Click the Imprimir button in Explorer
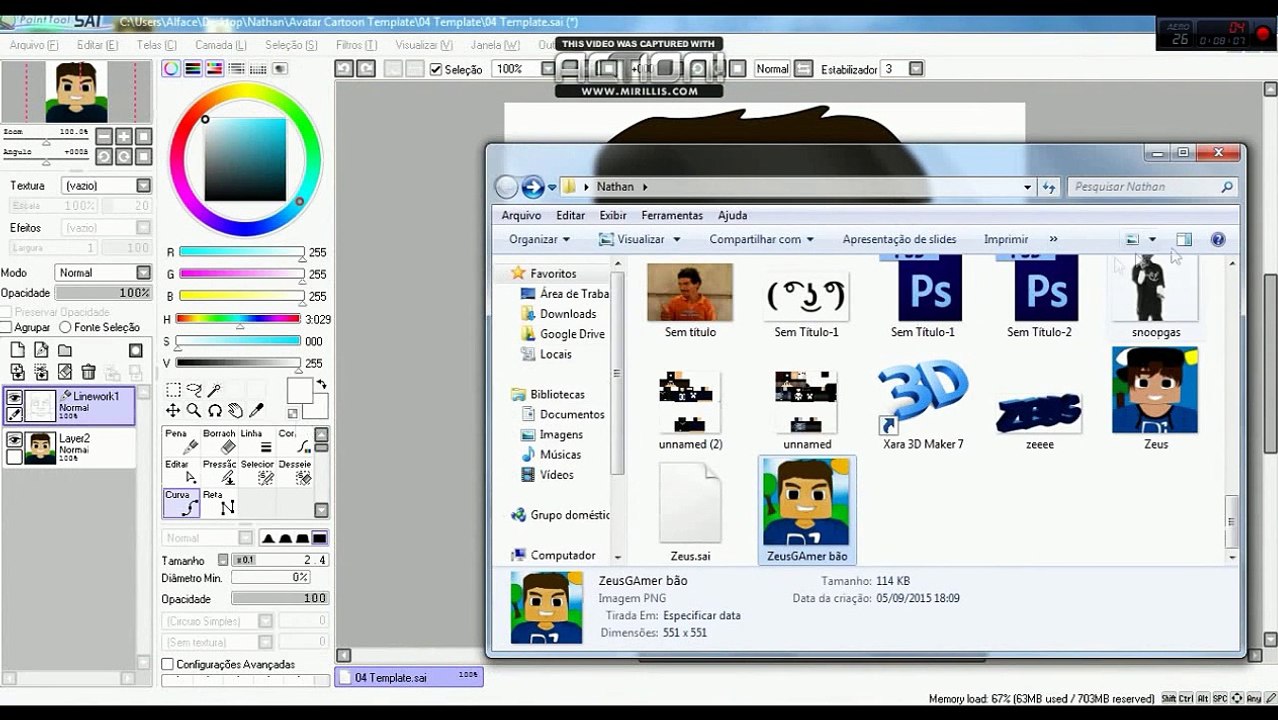The width and height of the screenshot is (1278, 720). (1006, 239)
